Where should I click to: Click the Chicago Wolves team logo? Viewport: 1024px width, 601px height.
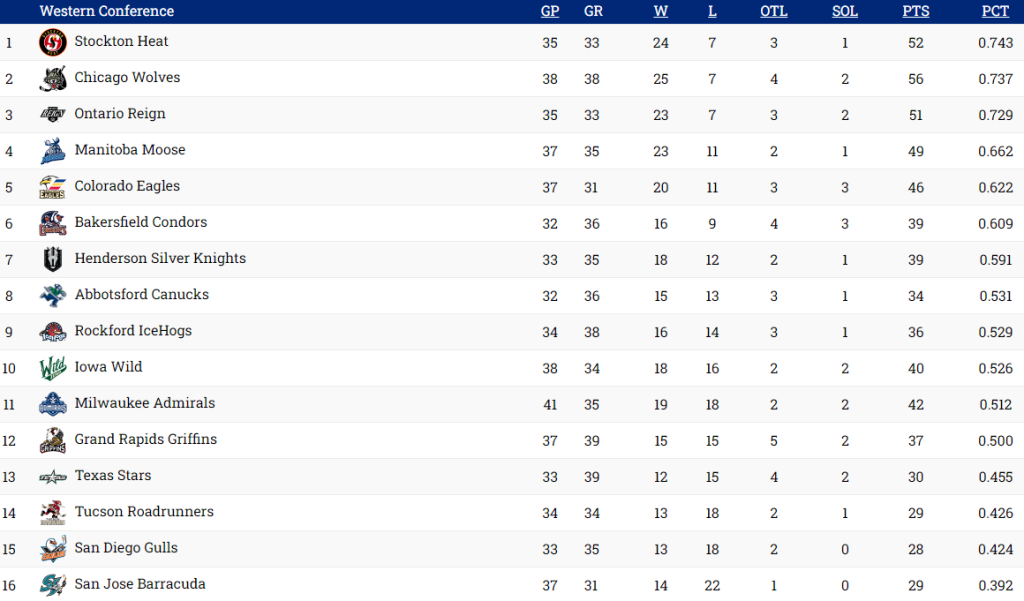[53, 79]
